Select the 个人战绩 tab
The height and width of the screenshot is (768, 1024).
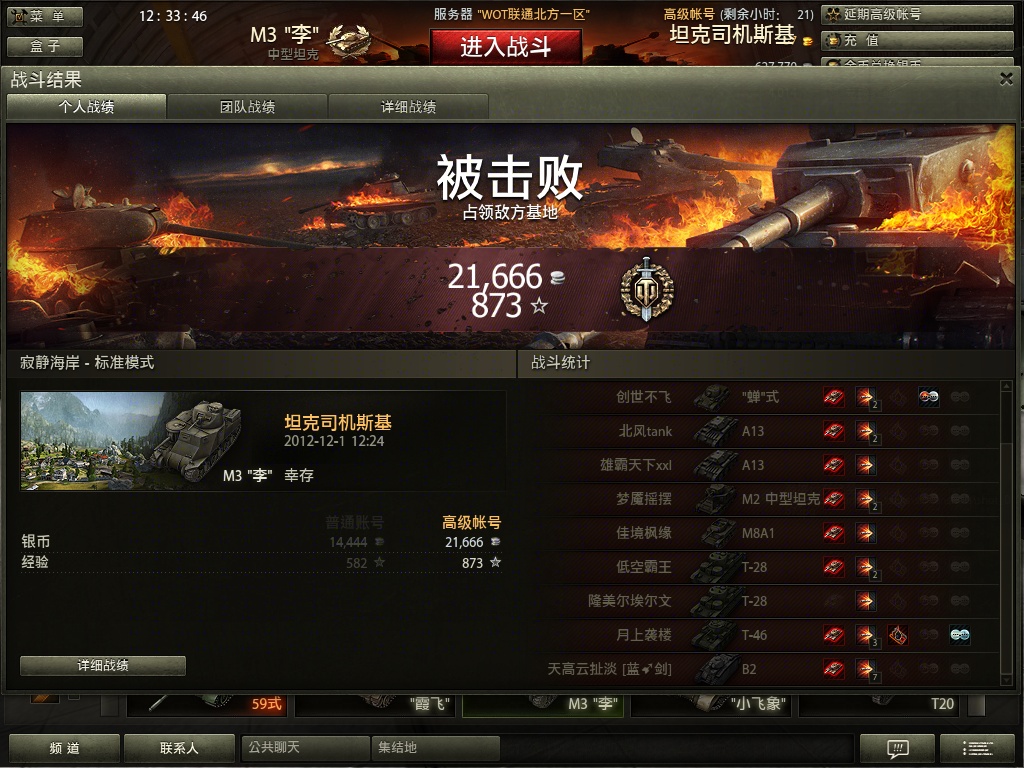click(x=86, y=106)
